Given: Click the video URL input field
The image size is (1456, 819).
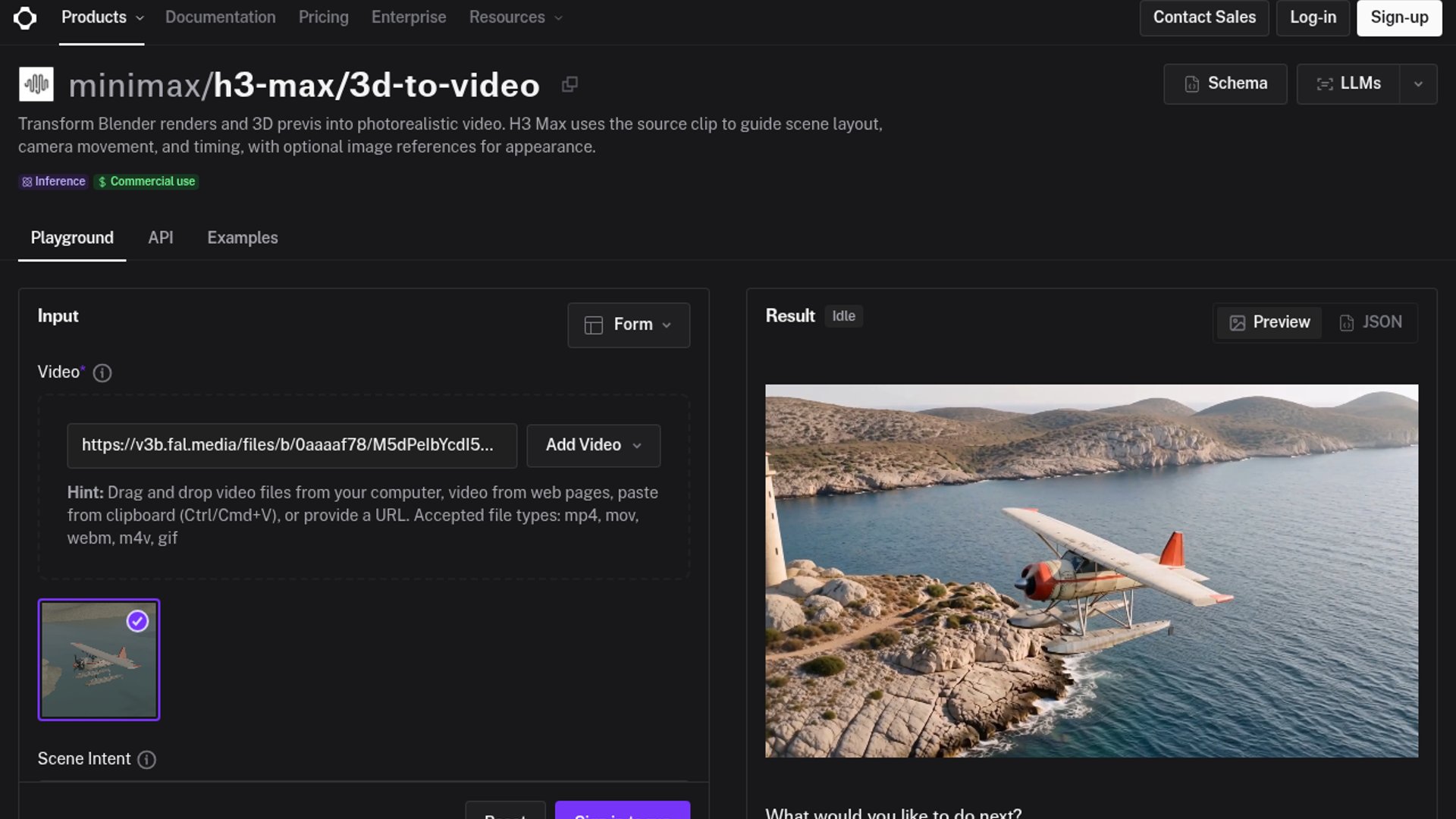Looking at the screenshot, I should 292,445.
